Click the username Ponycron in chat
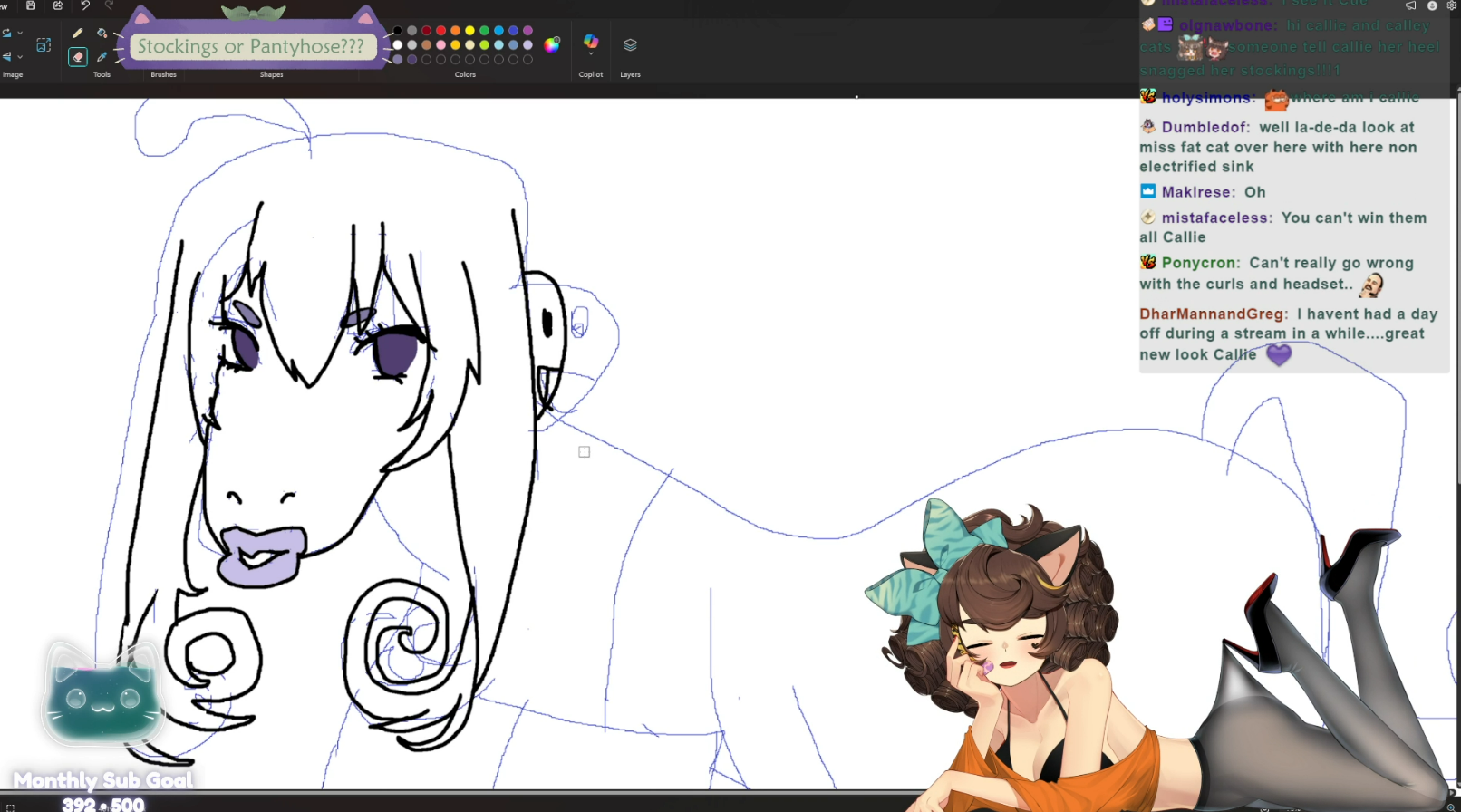This screenshot has height=812, width=1461. (x=1201, y=263)
